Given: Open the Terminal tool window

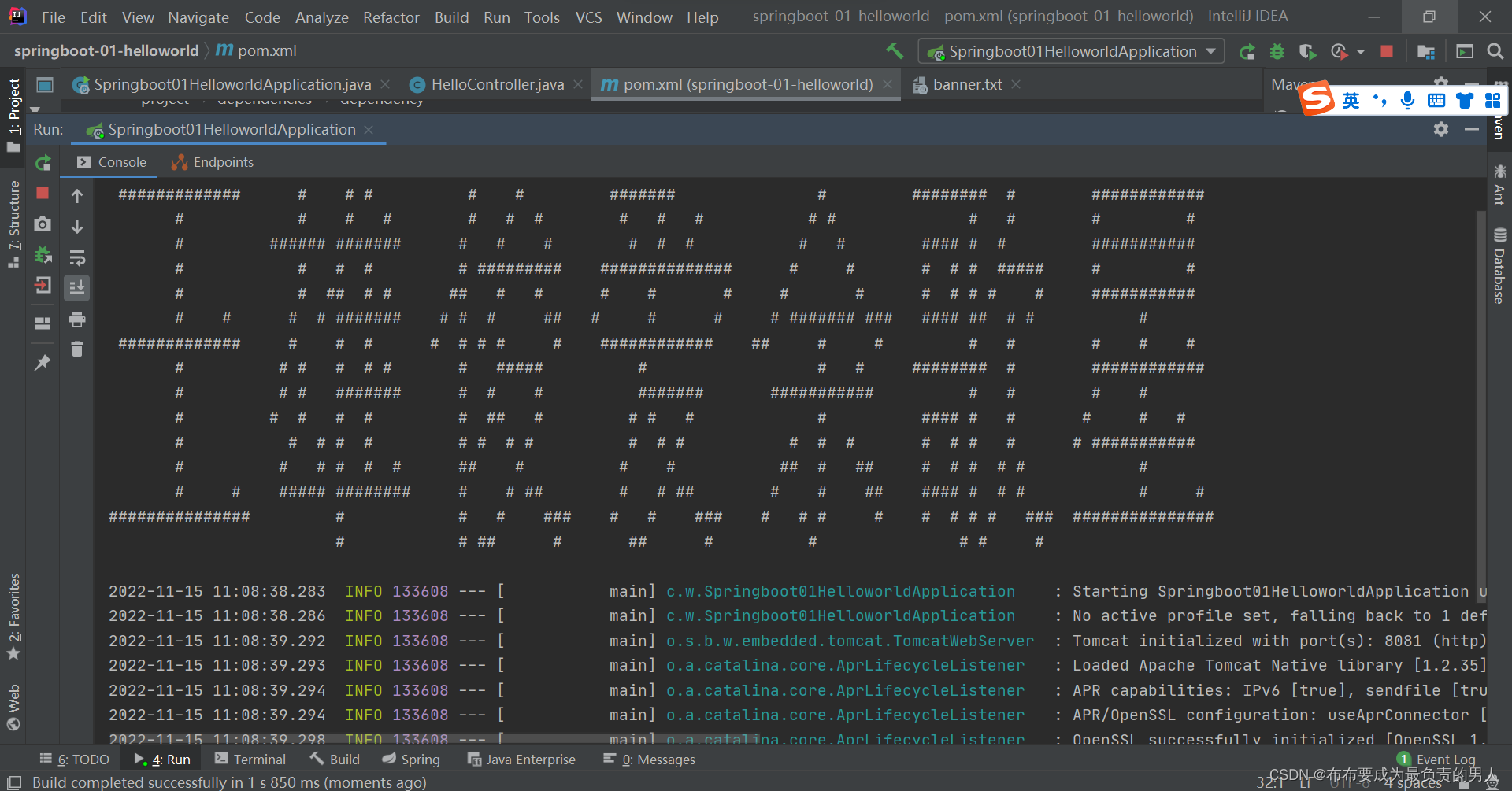Looking at the screenshot, I should 250,760.
